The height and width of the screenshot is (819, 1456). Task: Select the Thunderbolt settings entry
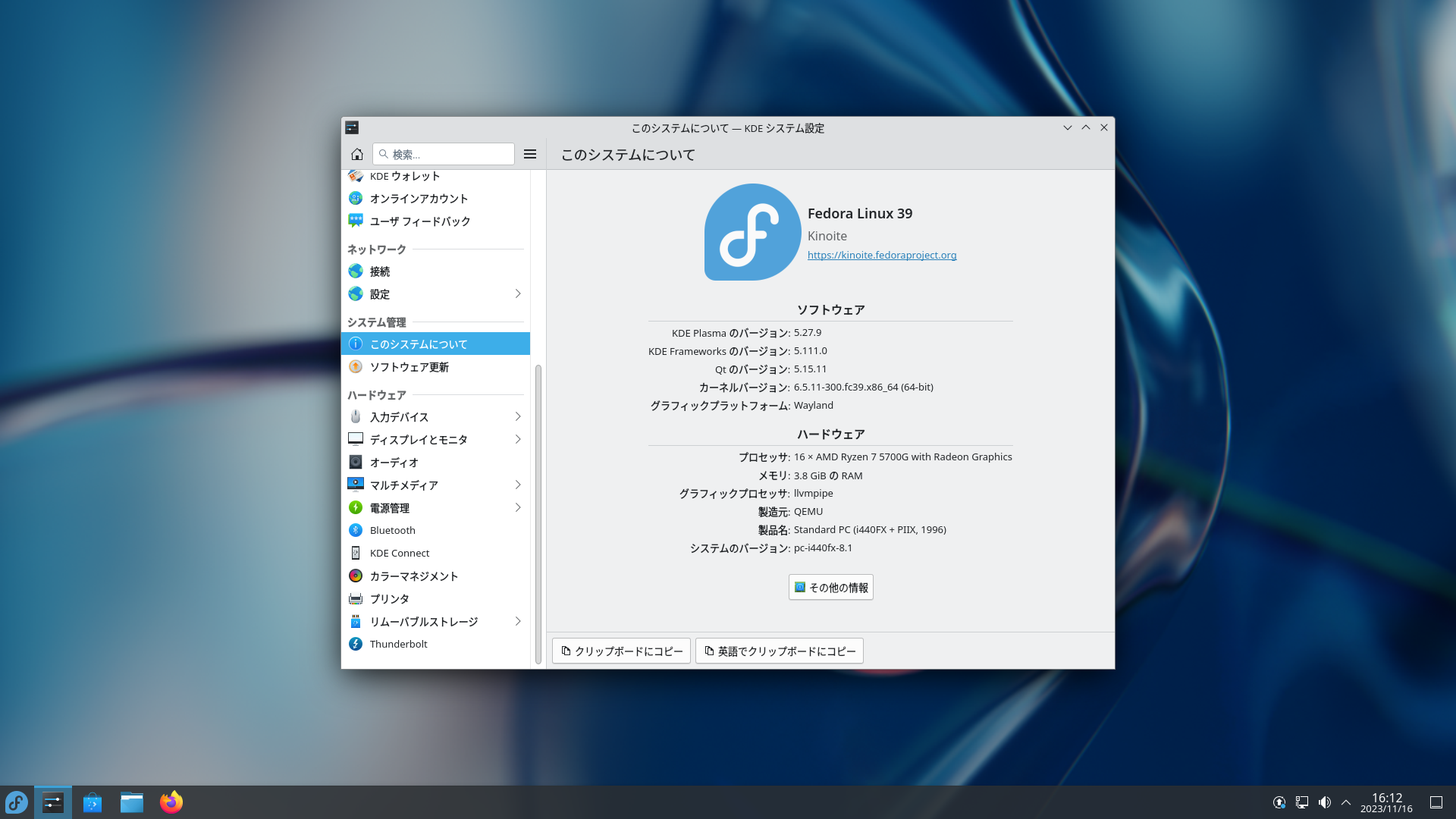coord(398,645)
